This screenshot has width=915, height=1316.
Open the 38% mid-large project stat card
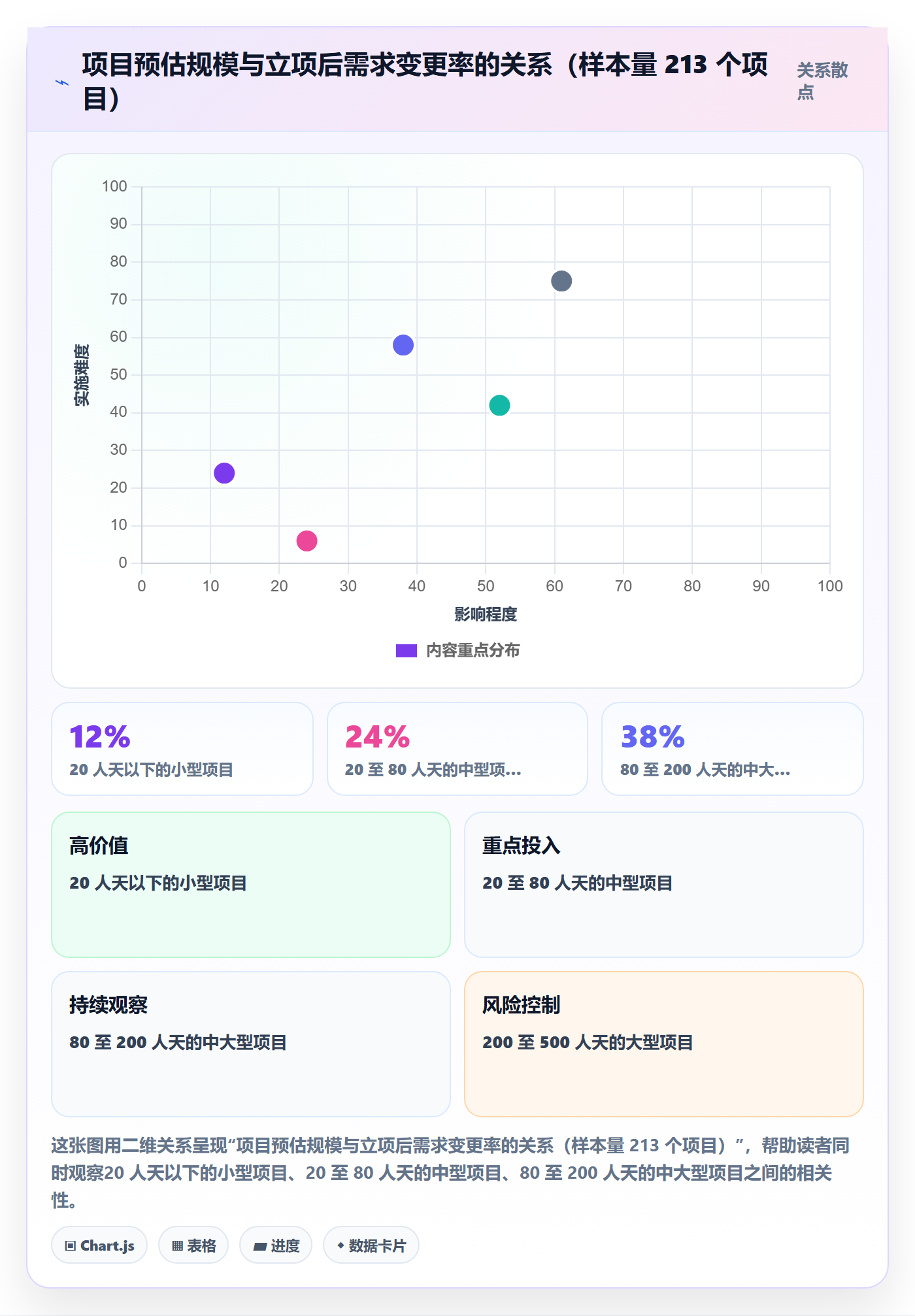(x=733, y=749)
